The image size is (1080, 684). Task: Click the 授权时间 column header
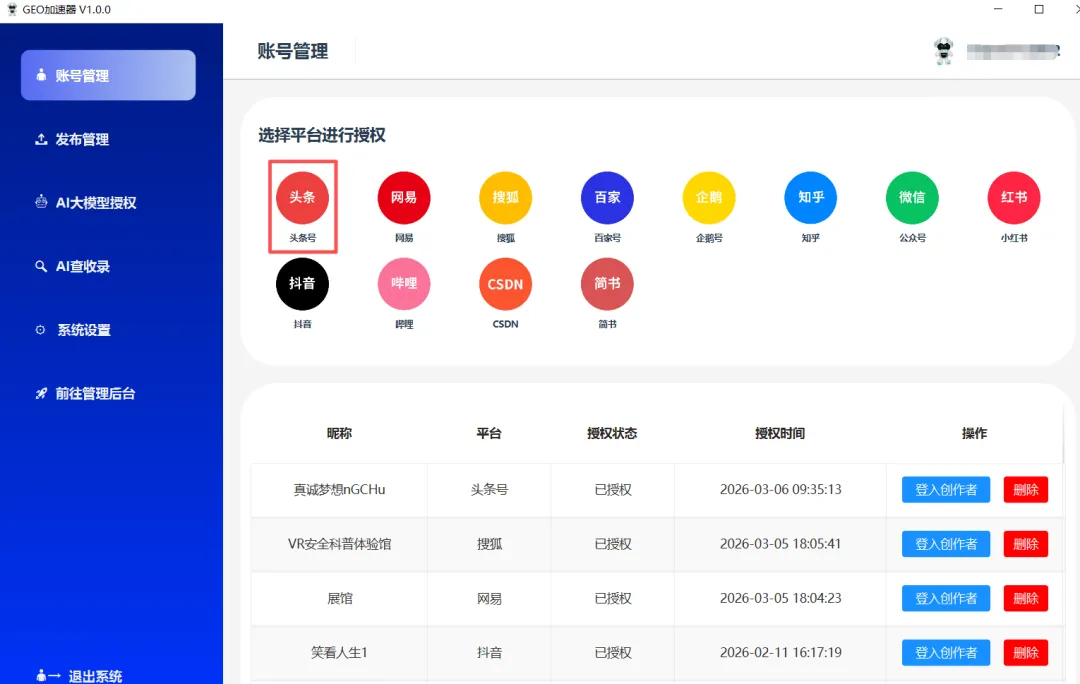pyautogui.click(x=780, y=433)
